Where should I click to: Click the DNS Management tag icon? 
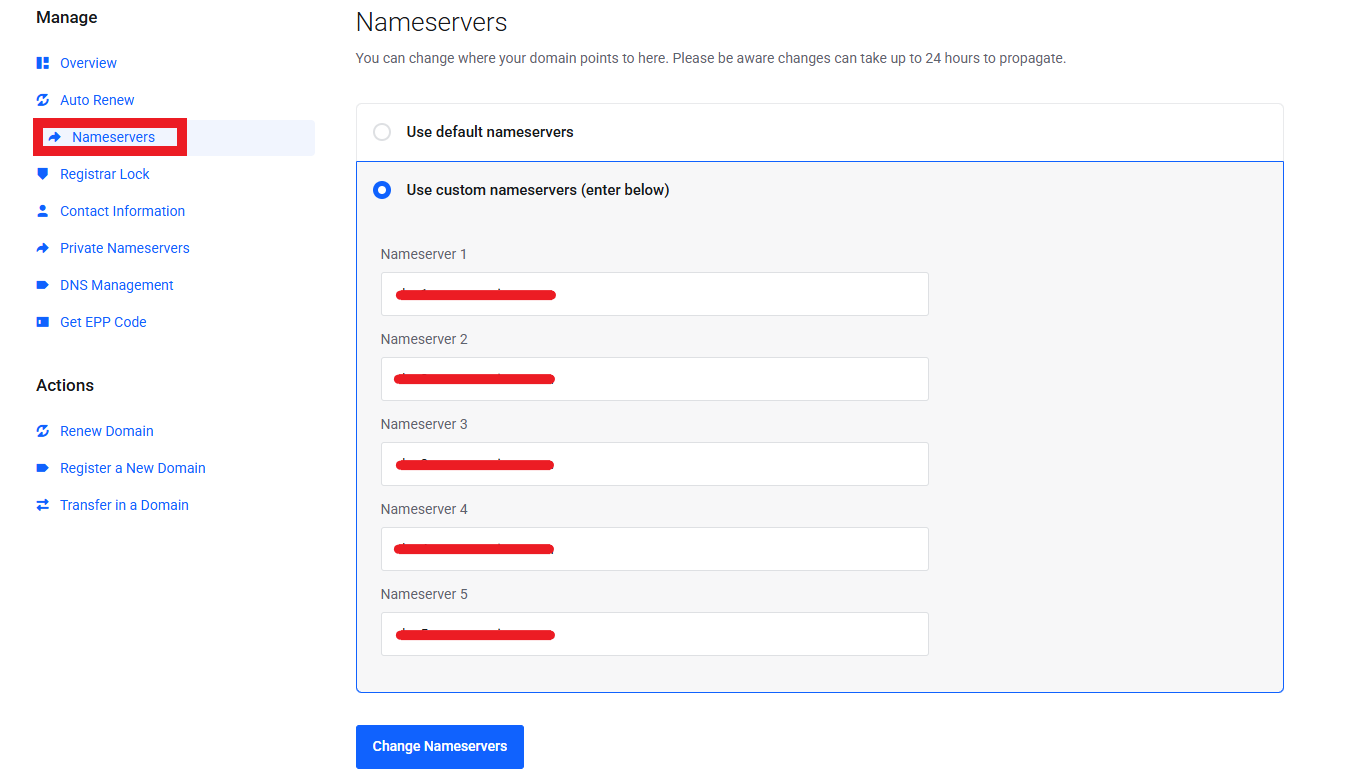click(x=43, y=285)
